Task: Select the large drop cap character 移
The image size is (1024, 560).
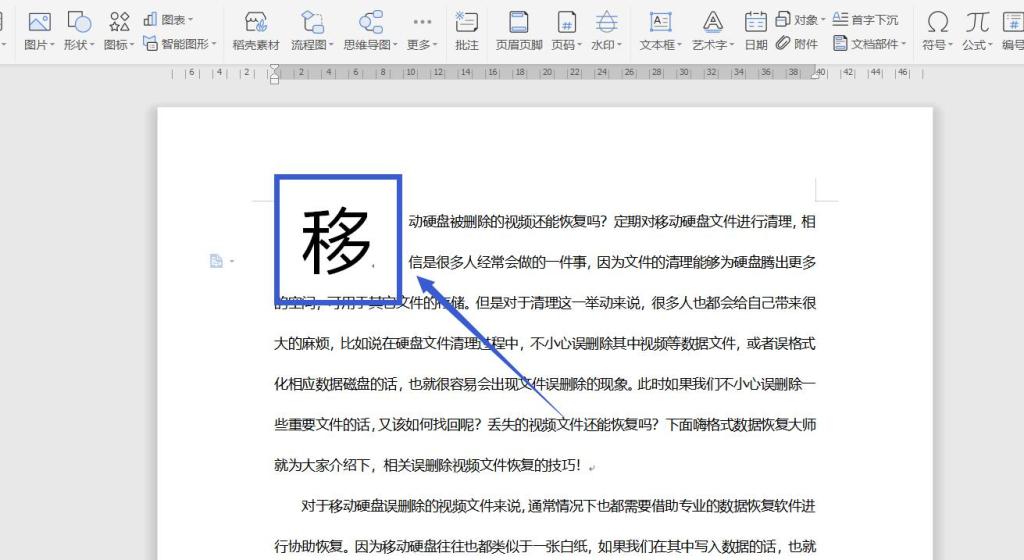Action: tap(336, 241)
